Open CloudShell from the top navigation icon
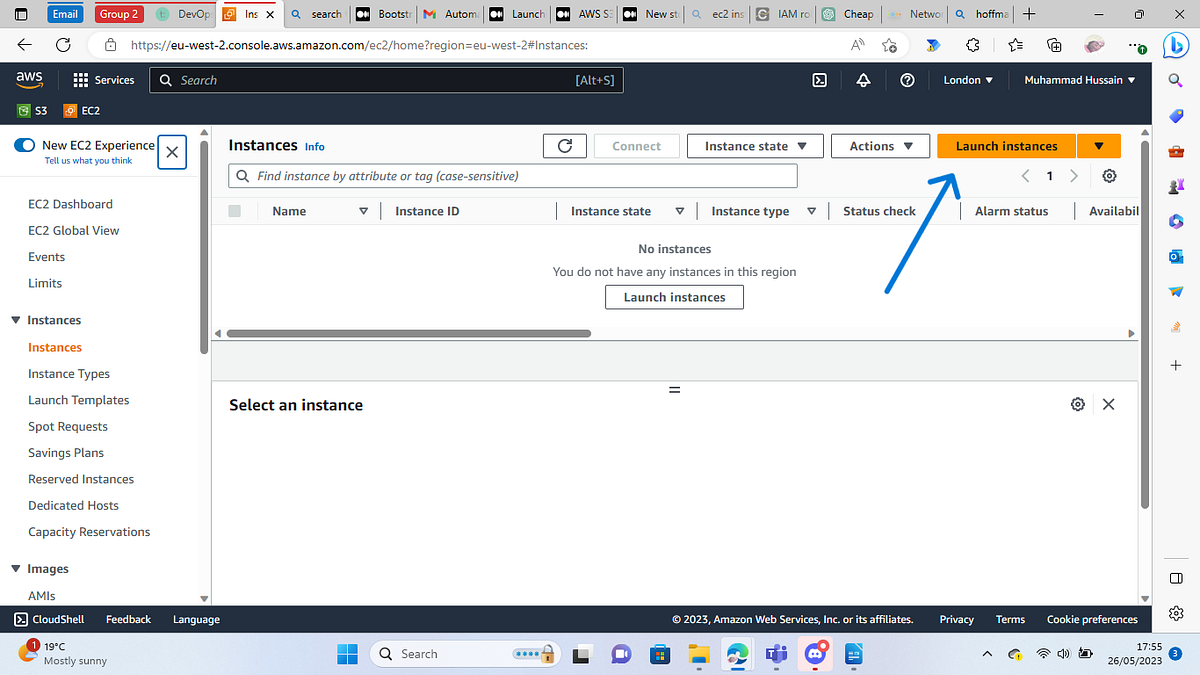1200x675 pixels. click(x=819, y=80)
